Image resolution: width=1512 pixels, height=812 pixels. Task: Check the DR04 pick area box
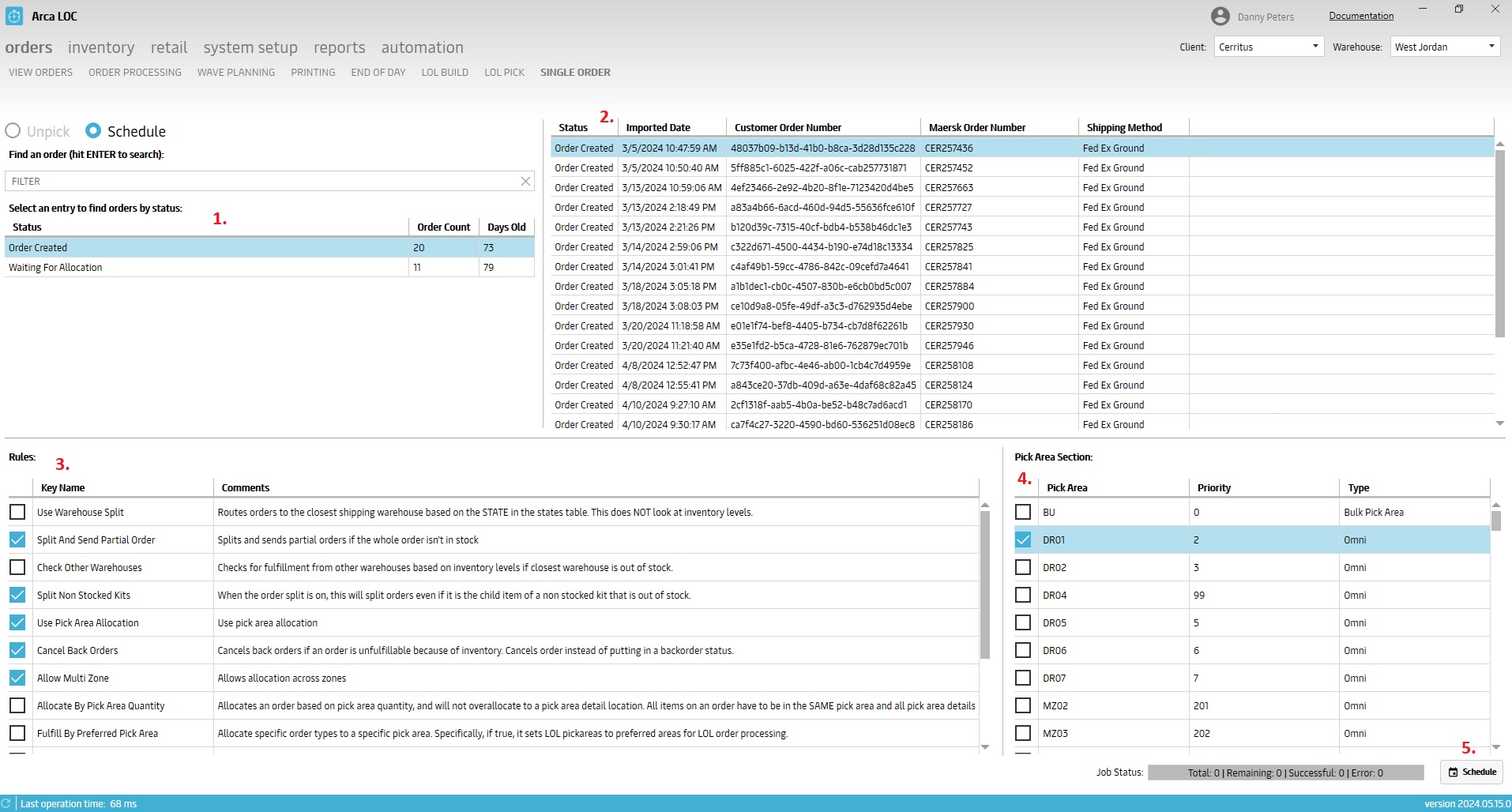click(x=1023, y=595)
